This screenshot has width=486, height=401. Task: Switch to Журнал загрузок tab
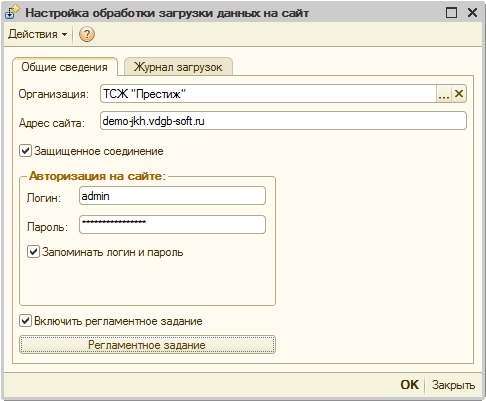(178, 67)
